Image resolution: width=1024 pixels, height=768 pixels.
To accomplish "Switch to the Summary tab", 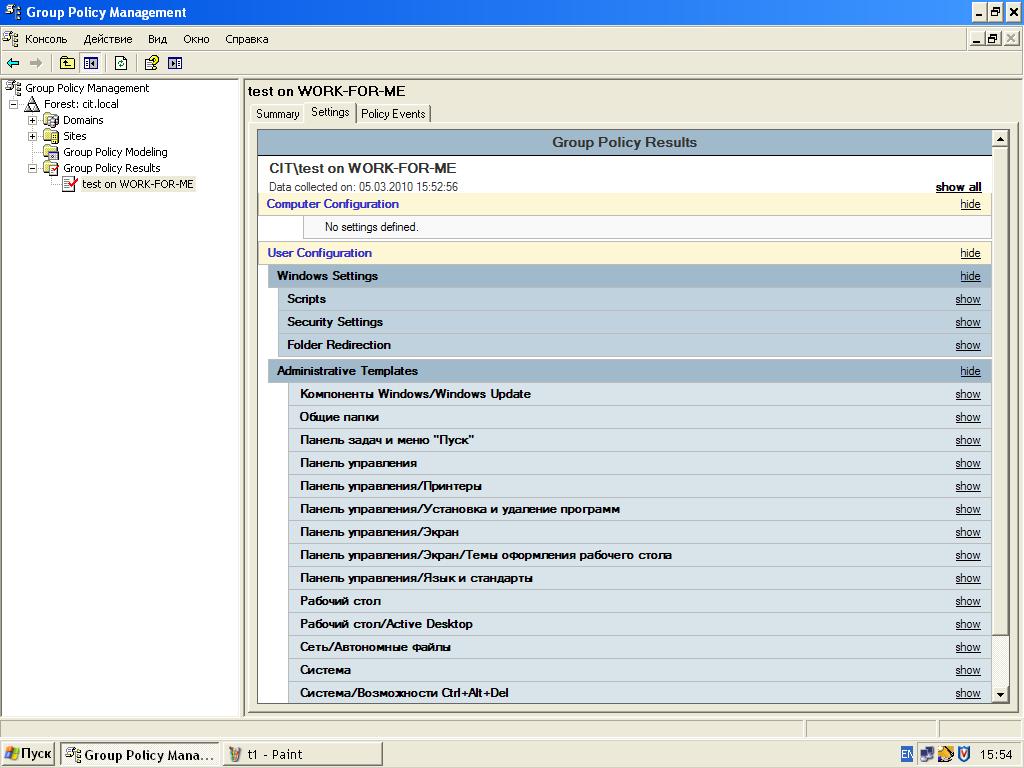I will tap(278, 114).
